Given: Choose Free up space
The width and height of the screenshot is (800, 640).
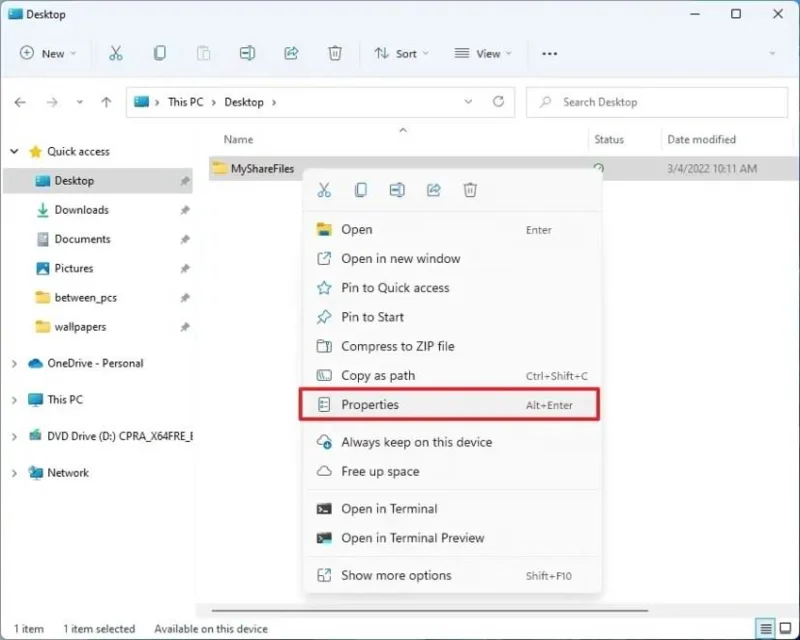Looking at the screenshot, I should (x=452, y=471).
